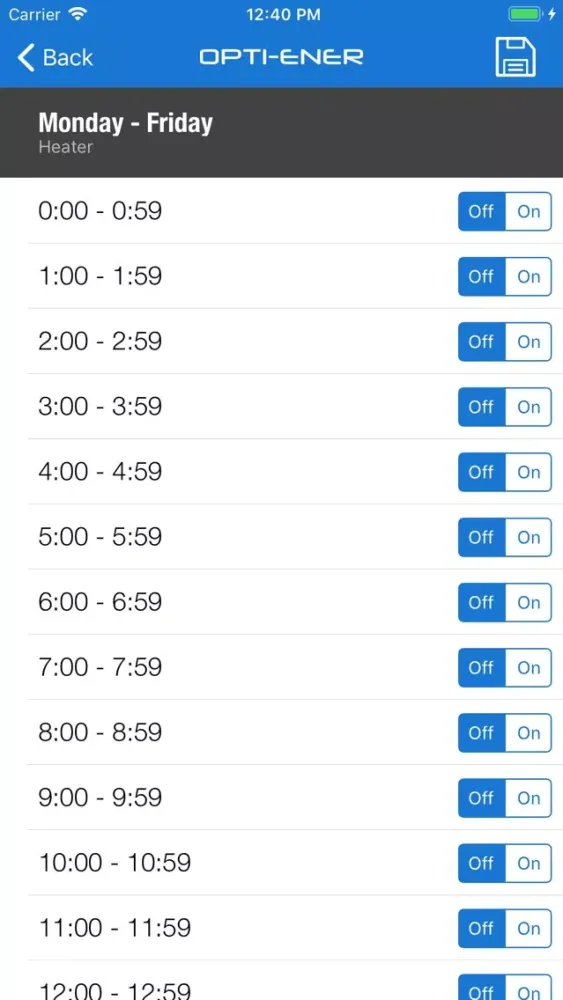Image resolution: width=563 pixels, height=1000 pixels.
Task: Go Back to previous screen
Action: [x=55, y=57]
